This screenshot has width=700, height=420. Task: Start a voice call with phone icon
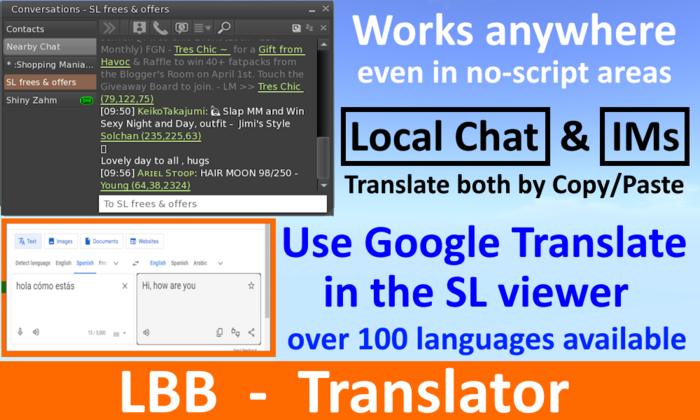coord(160,28)
